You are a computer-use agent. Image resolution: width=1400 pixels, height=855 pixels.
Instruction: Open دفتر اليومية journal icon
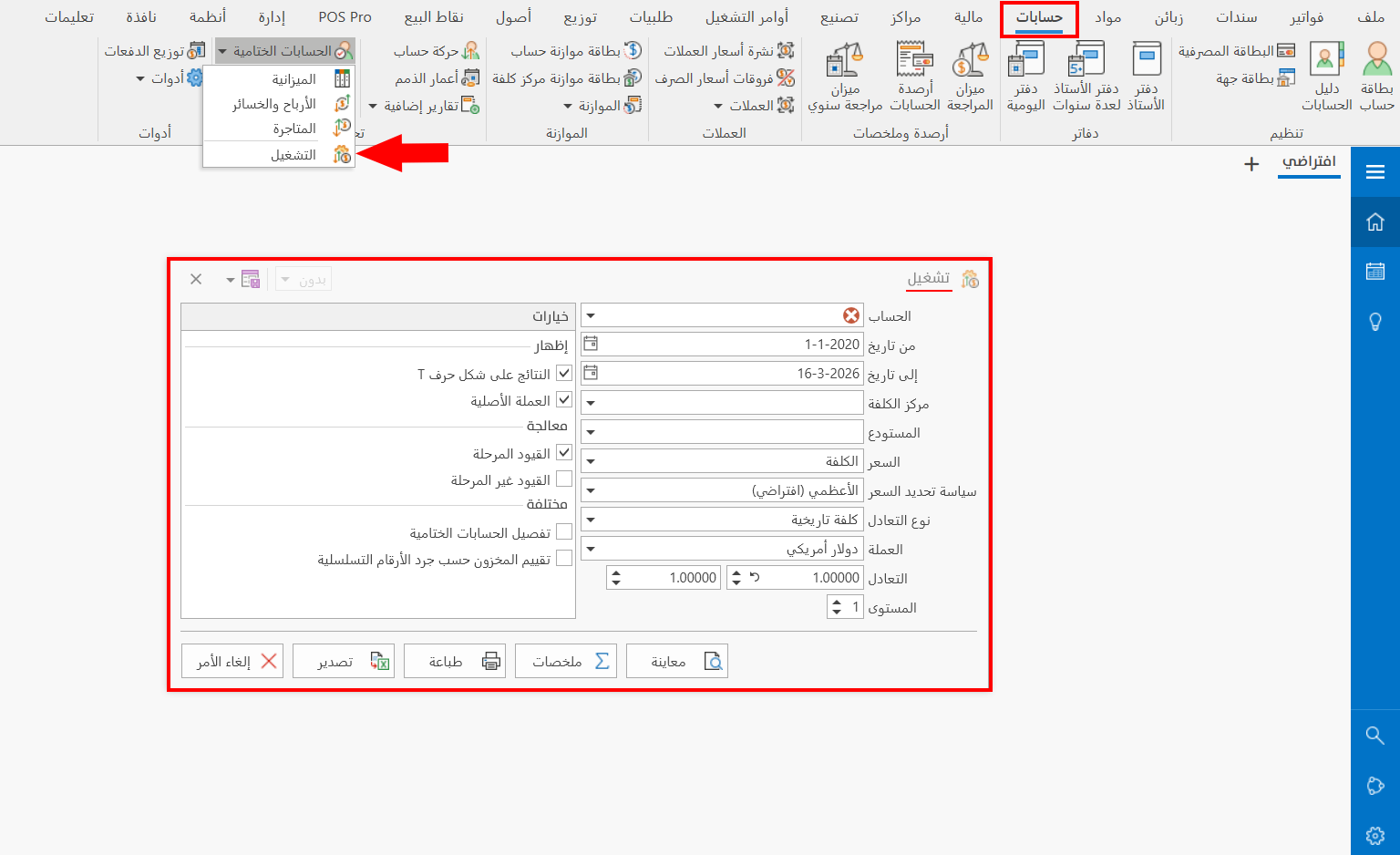pos(1025,77)
